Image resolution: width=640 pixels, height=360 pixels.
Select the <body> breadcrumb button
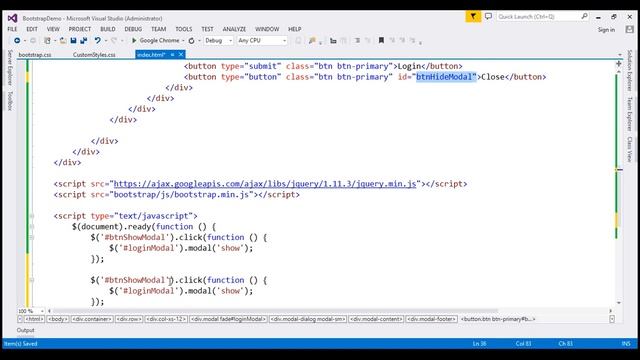pyautogui.click(x=57, y=319)
